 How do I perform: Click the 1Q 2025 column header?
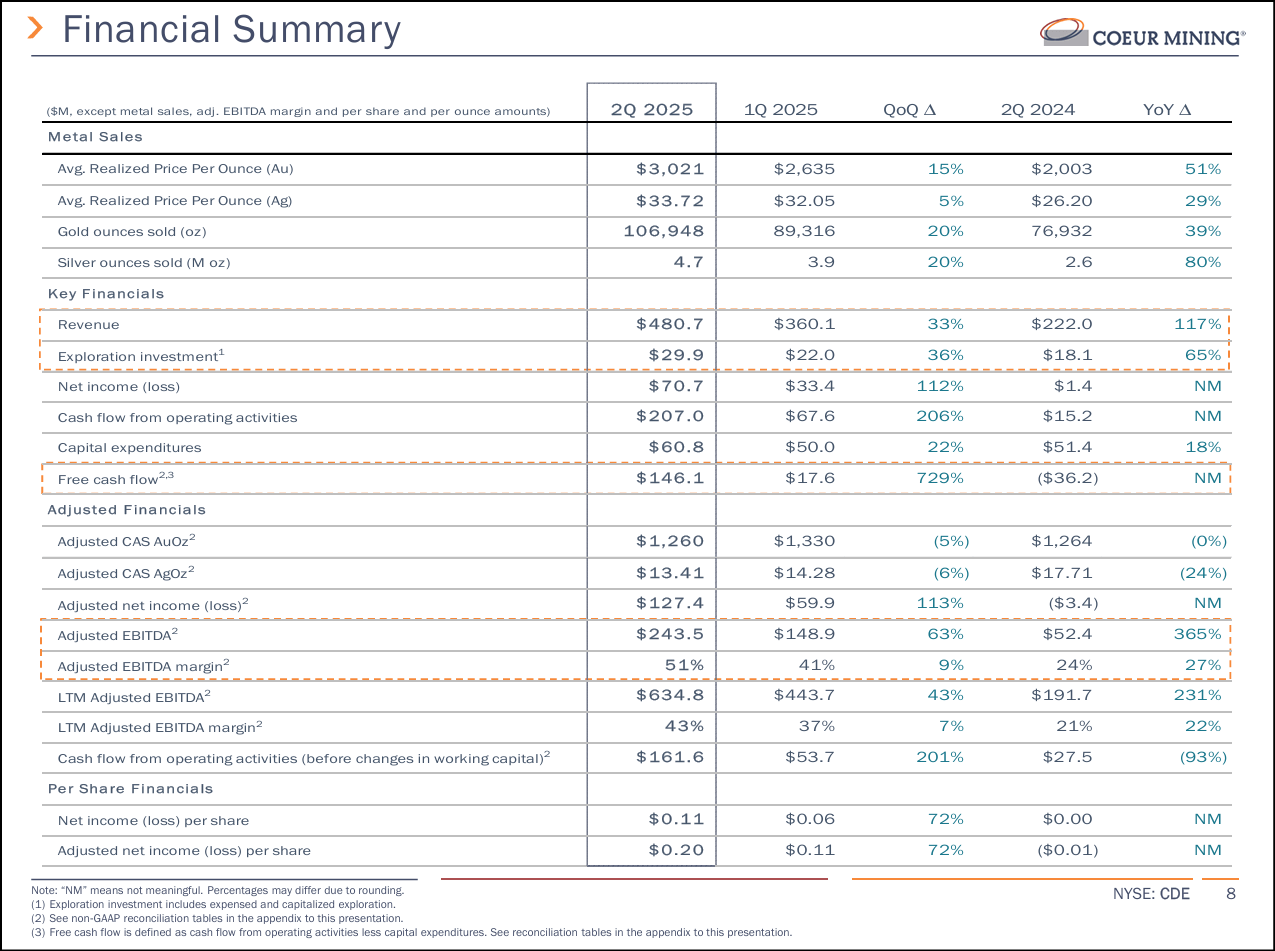781,110
